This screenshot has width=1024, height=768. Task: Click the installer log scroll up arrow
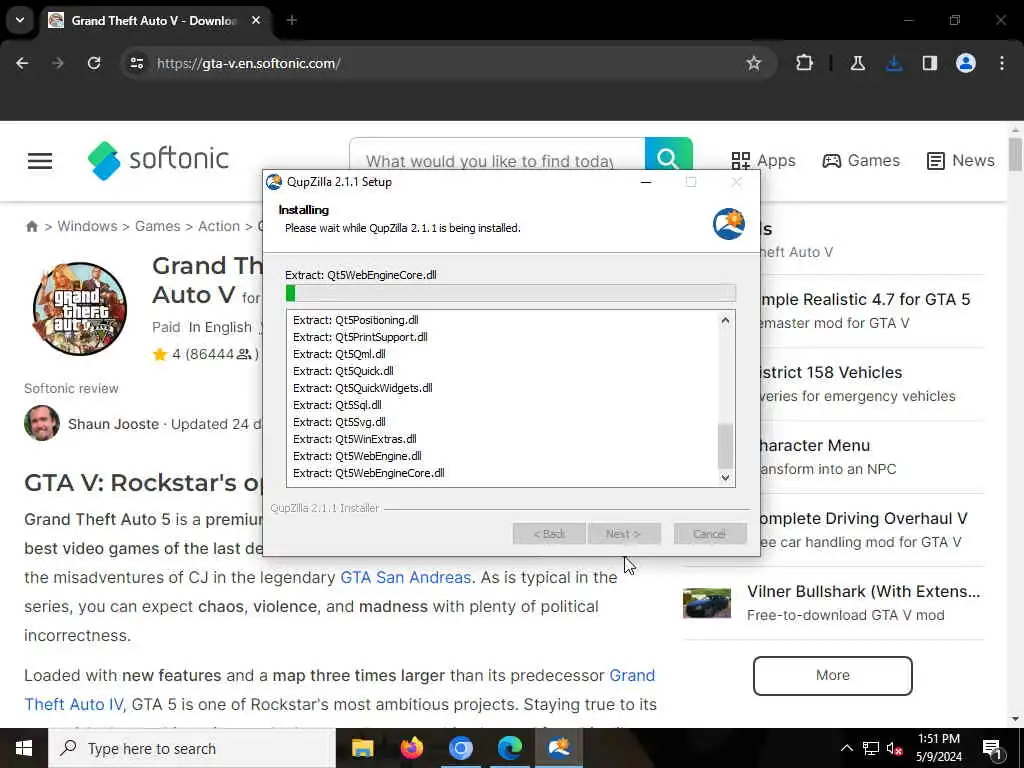coord(725,321)
